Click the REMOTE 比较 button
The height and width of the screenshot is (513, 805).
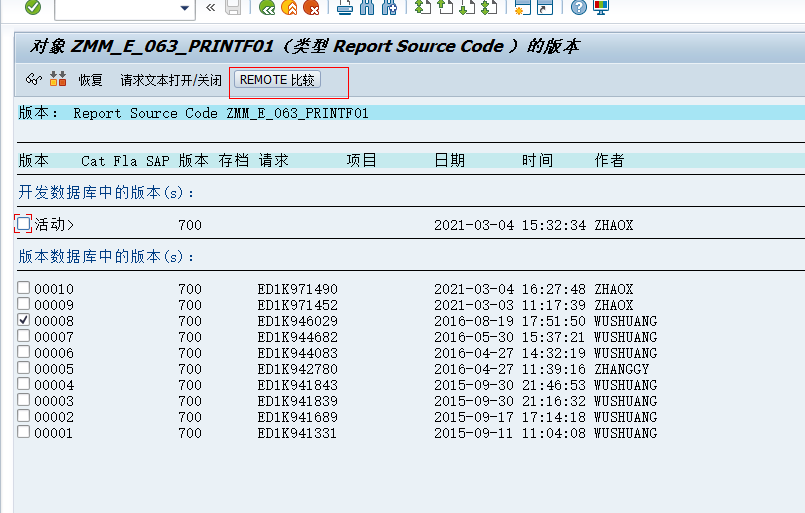[x=277, y=80]
